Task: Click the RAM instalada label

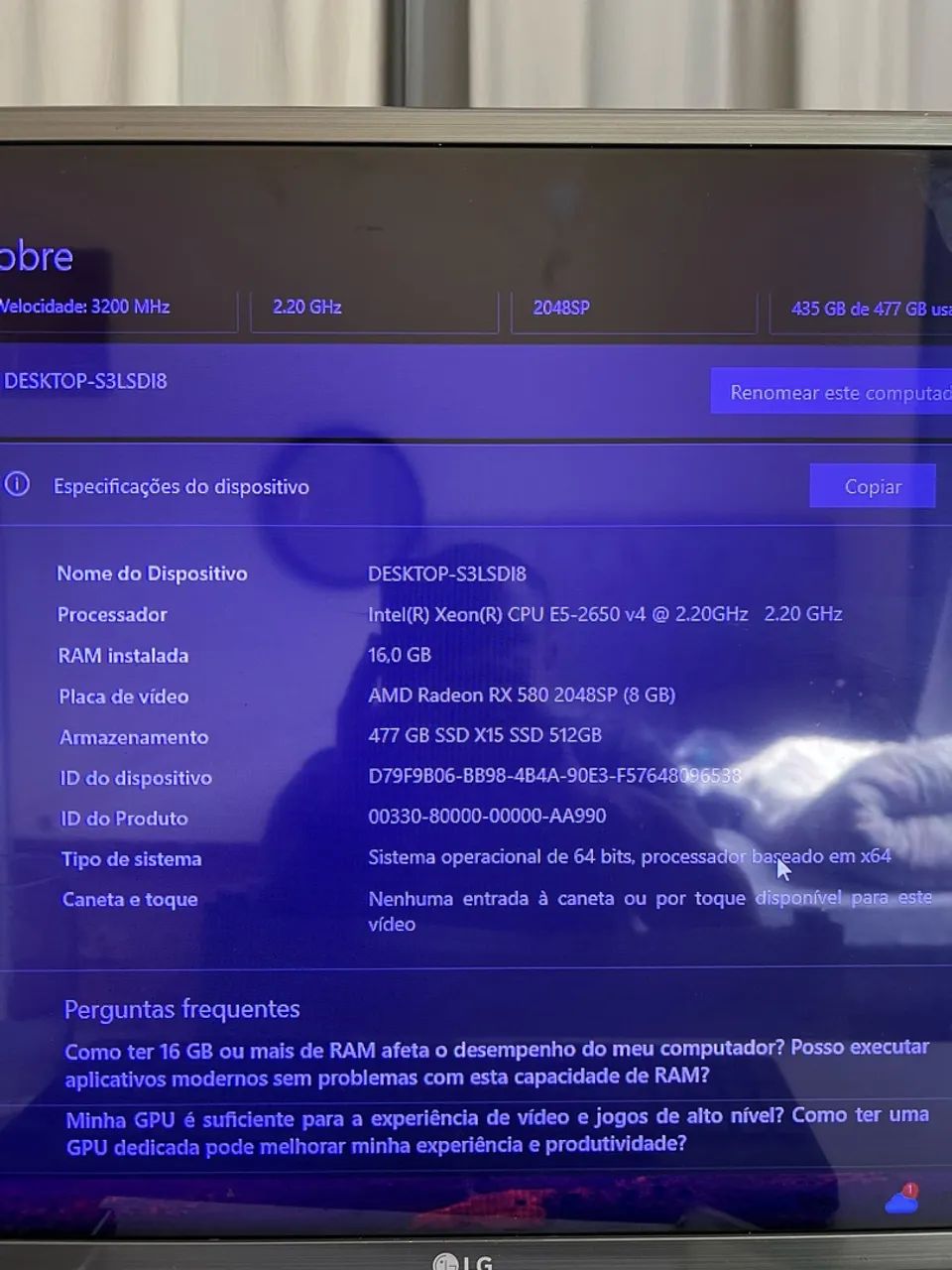Action: pos(123,656)
